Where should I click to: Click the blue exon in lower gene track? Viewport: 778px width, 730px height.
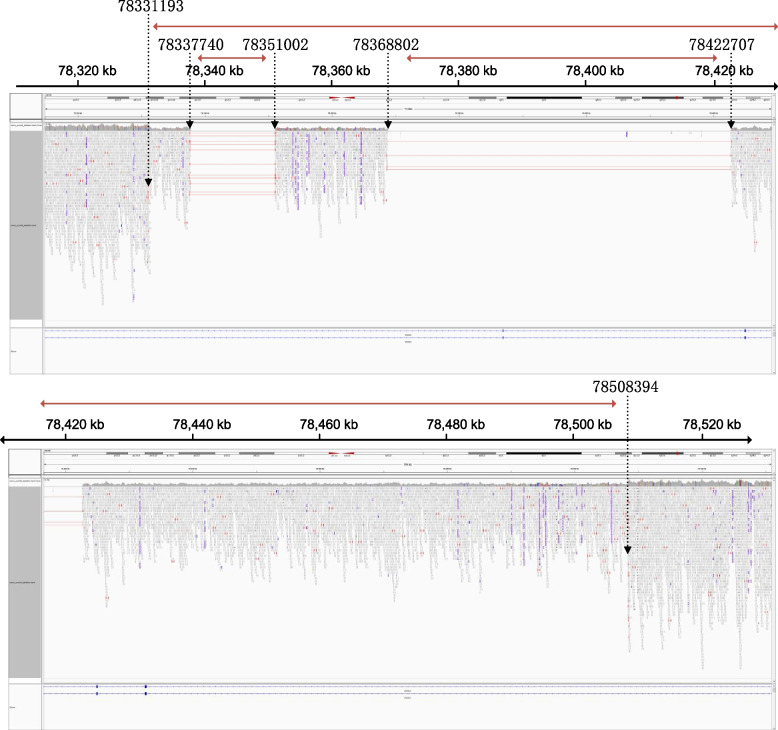coord(146,688)
